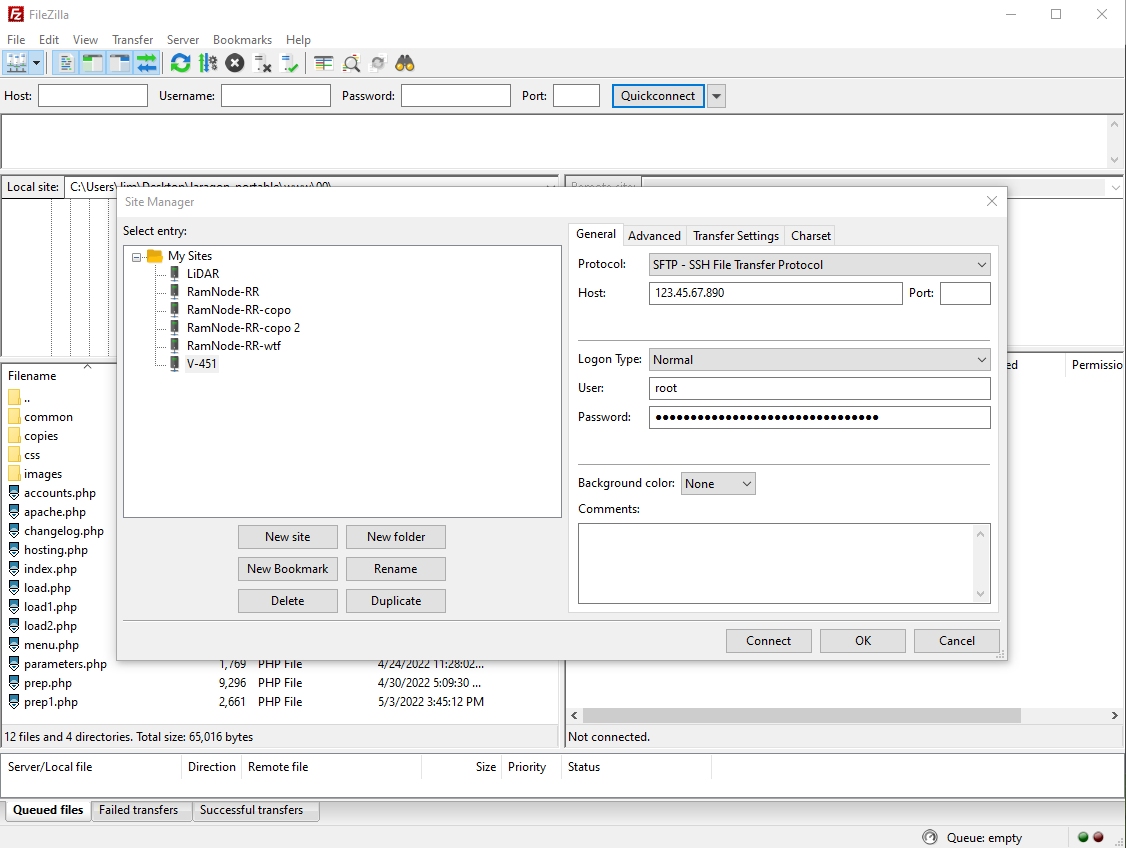1126x848 pixels.
Task: Select the RamNode-RR site entry
Action: pos(223,292)
